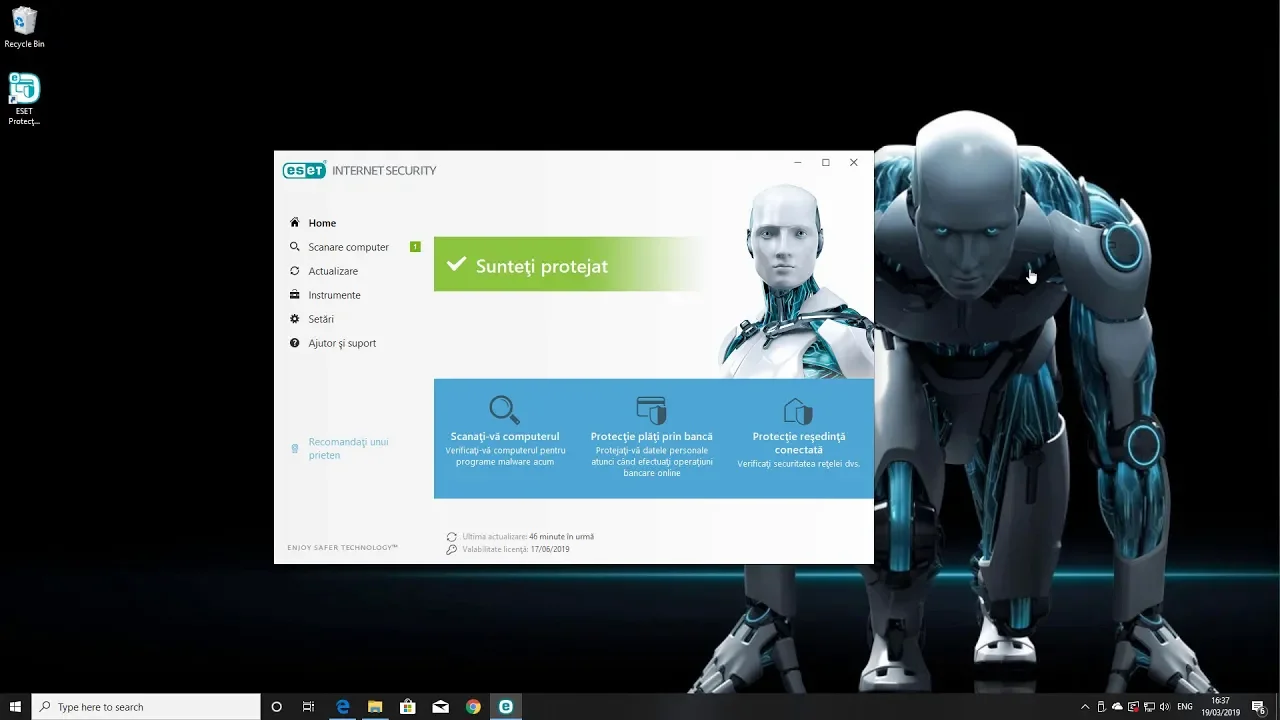Close the ESET Internet Security window
Image resolution: width=1280 pixels, height=720 pixels.
tap(854, 162)
